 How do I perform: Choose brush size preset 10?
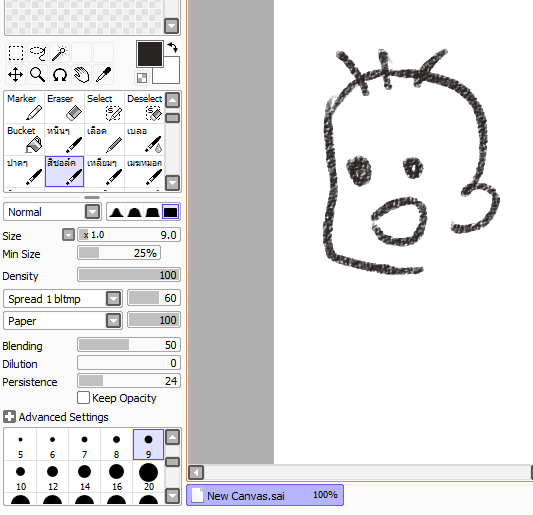click(20, 477)
